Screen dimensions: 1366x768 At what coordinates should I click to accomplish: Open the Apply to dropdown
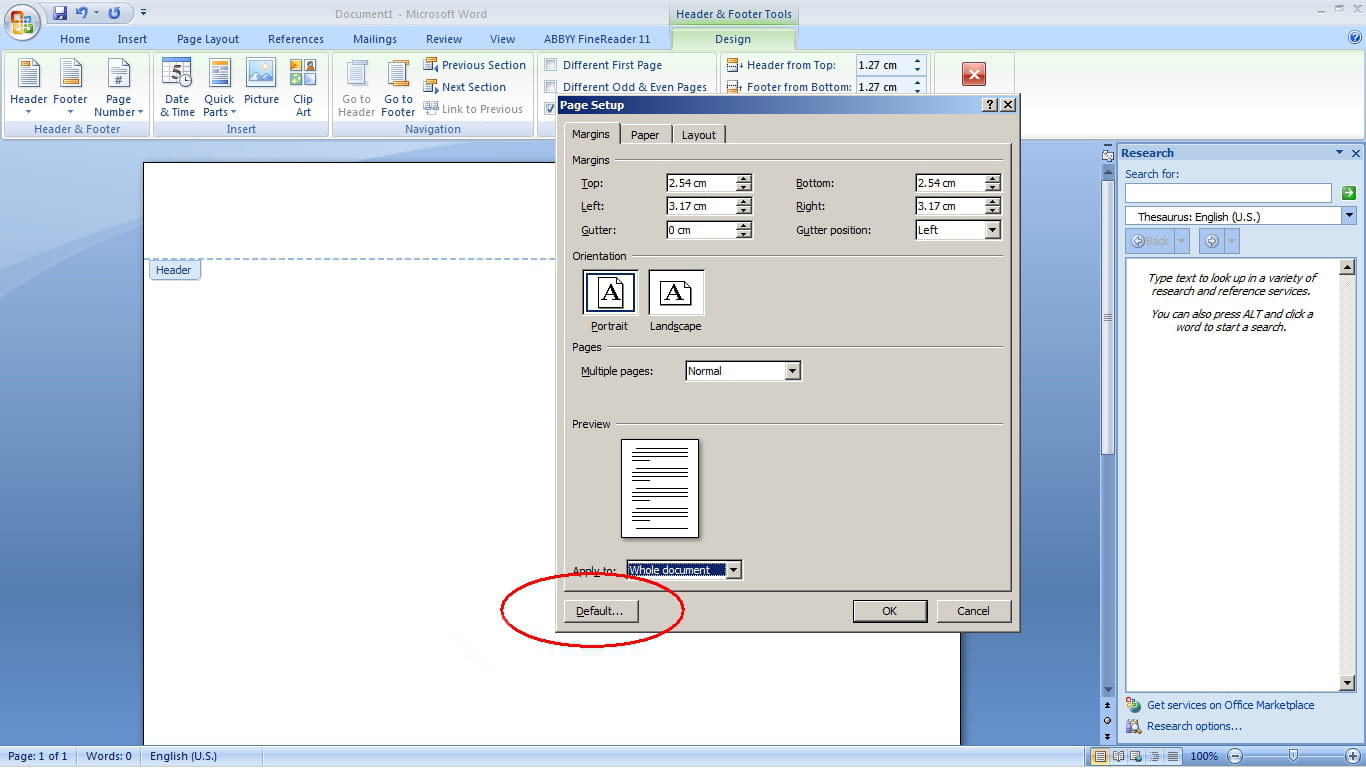(733, 570)
